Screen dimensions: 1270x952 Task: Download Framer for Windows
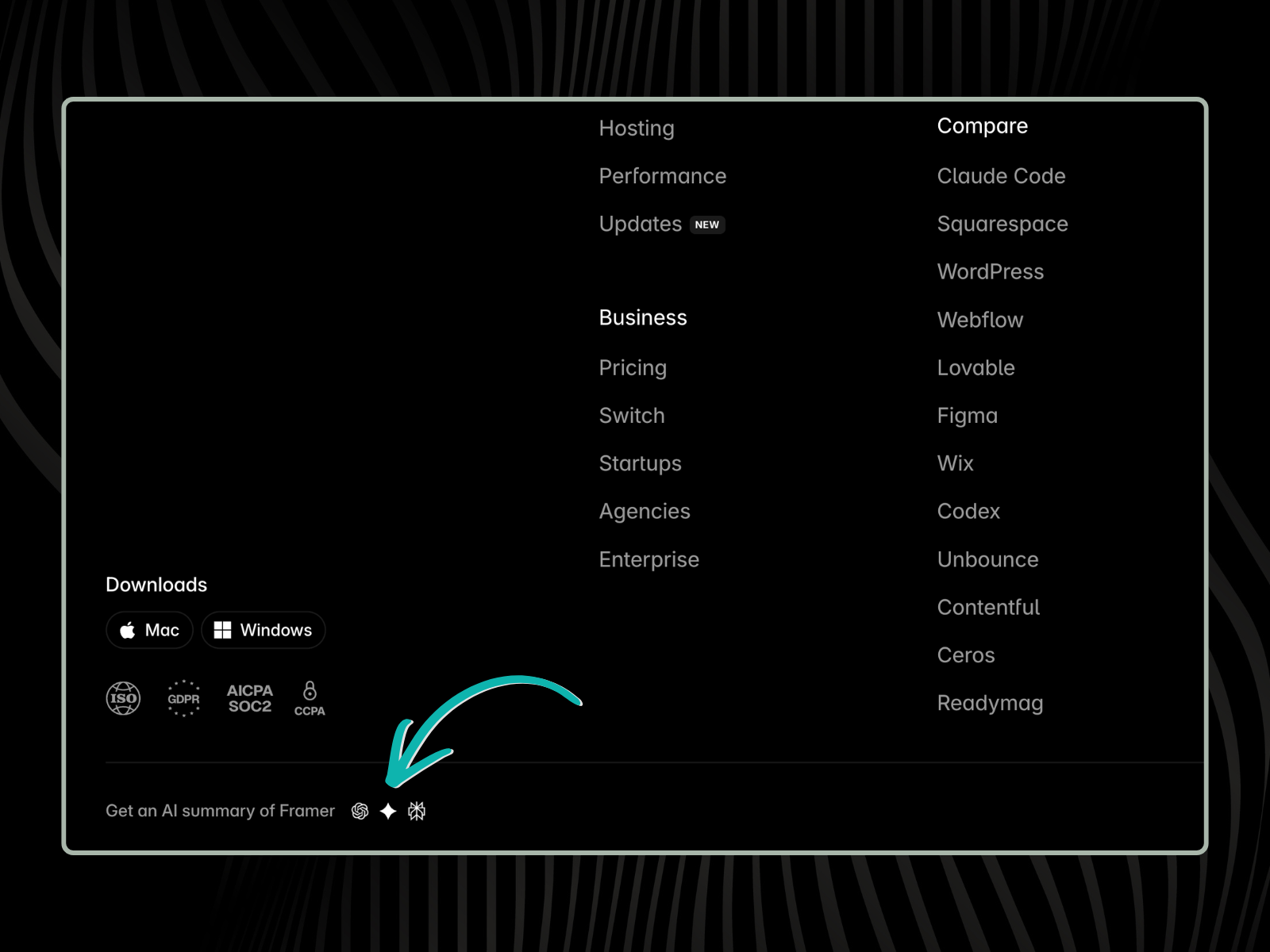point(263,630)
